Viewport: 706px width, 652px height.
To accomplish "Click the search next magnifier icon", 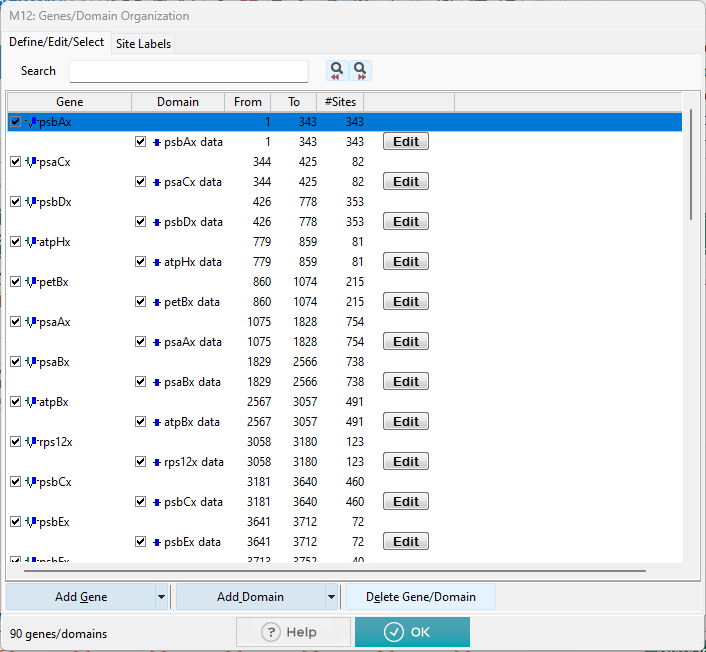I will tap(360, 71).
